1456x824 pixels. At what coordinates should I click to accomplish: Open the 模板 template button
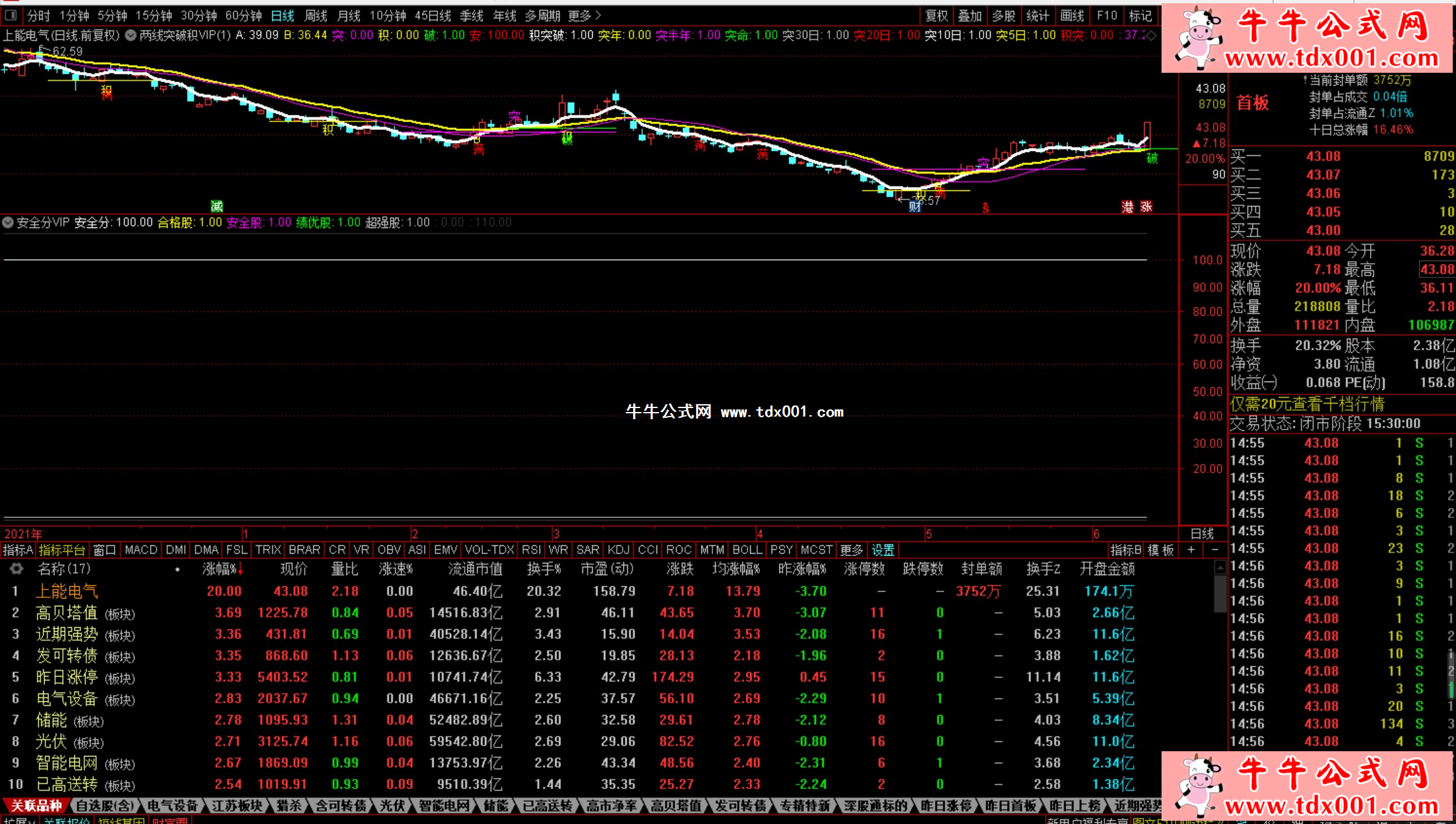(1161, 550)
